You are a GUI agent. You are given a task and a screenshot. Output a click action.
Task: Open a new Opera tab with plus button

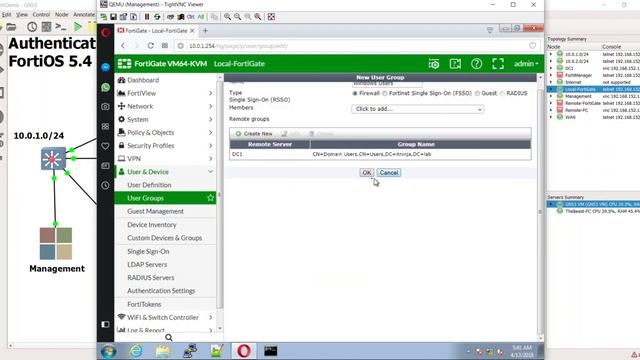click(x=205, y=31)
